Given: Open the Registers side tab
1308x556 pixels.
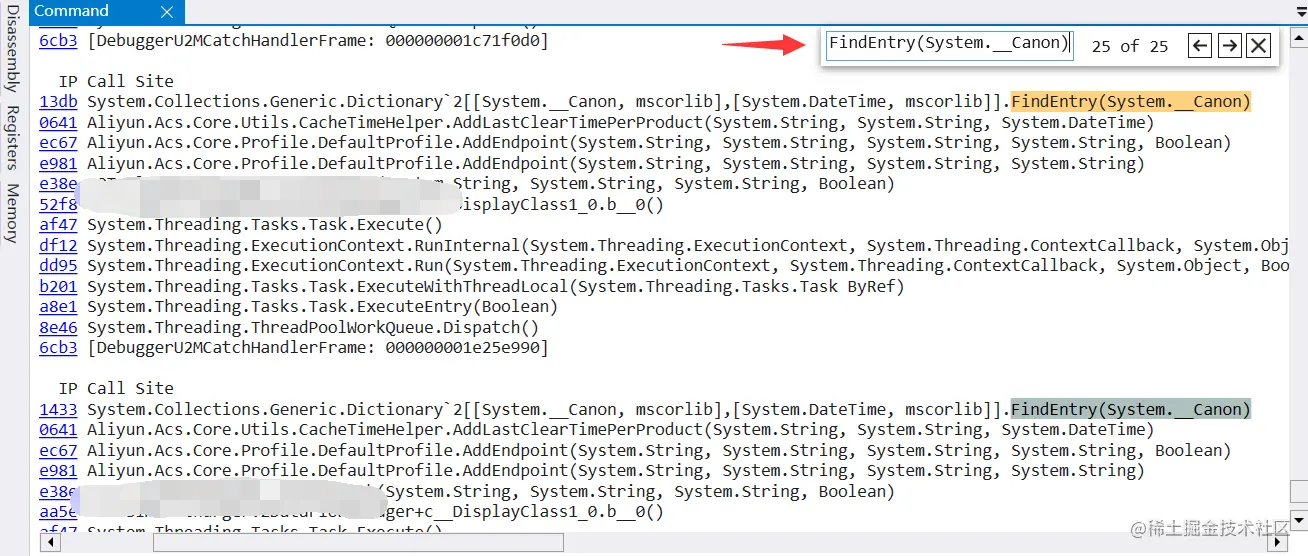Looking at the screenshot, I should 12,137.
